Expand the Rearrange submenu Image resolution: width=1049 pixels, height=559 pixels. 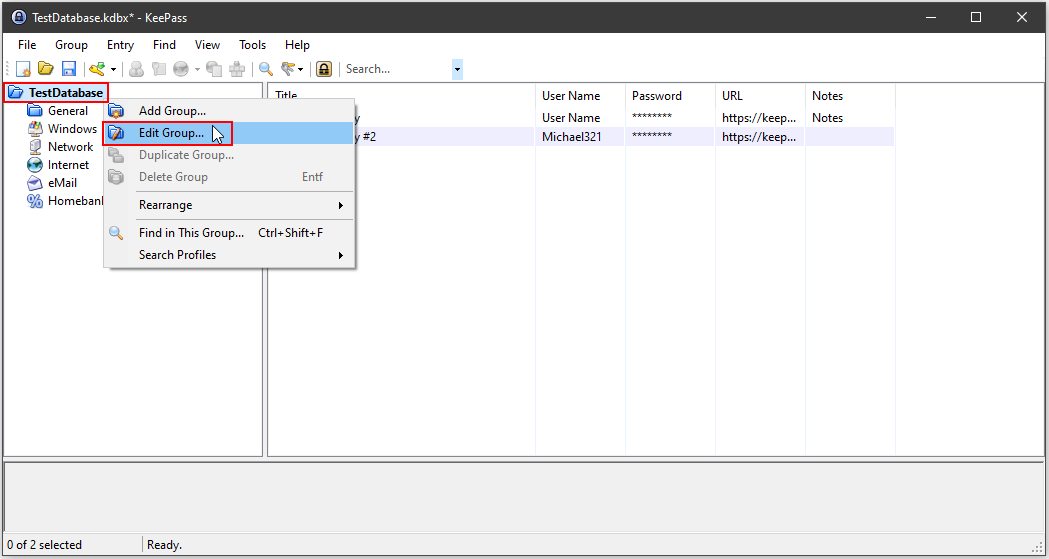click(229, 205)
